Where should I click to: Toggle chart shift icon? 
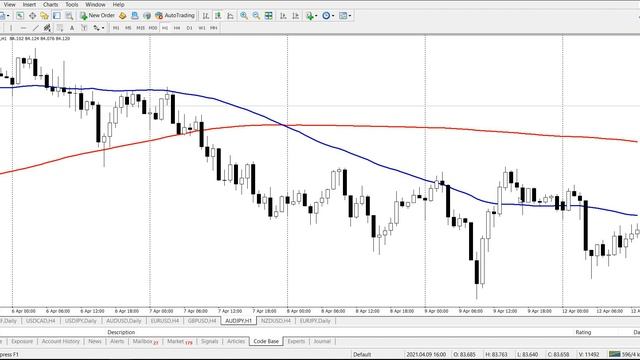pyautogui.click(x=296, y=16)
